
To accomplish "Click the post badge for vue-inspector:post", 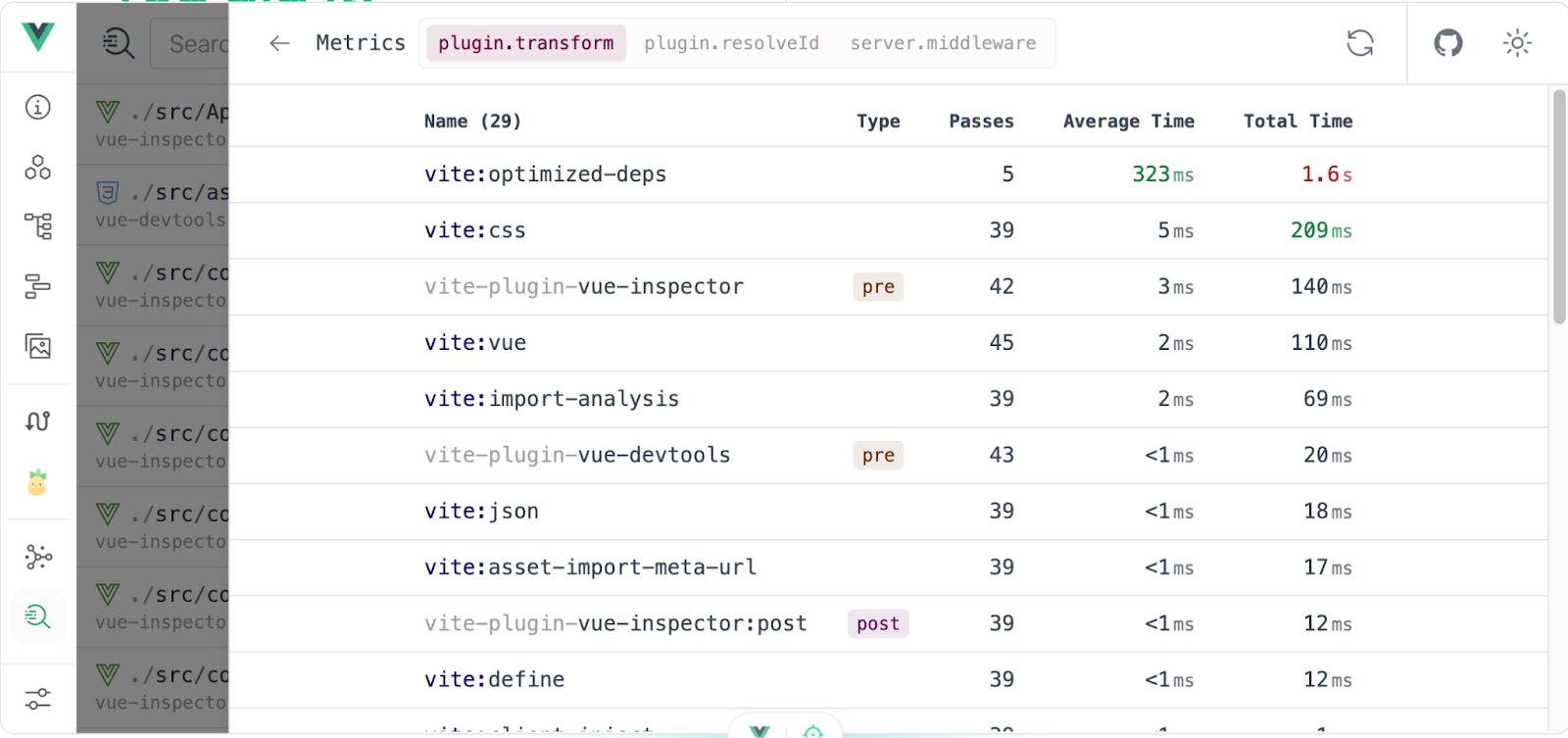I will point(878,624).
